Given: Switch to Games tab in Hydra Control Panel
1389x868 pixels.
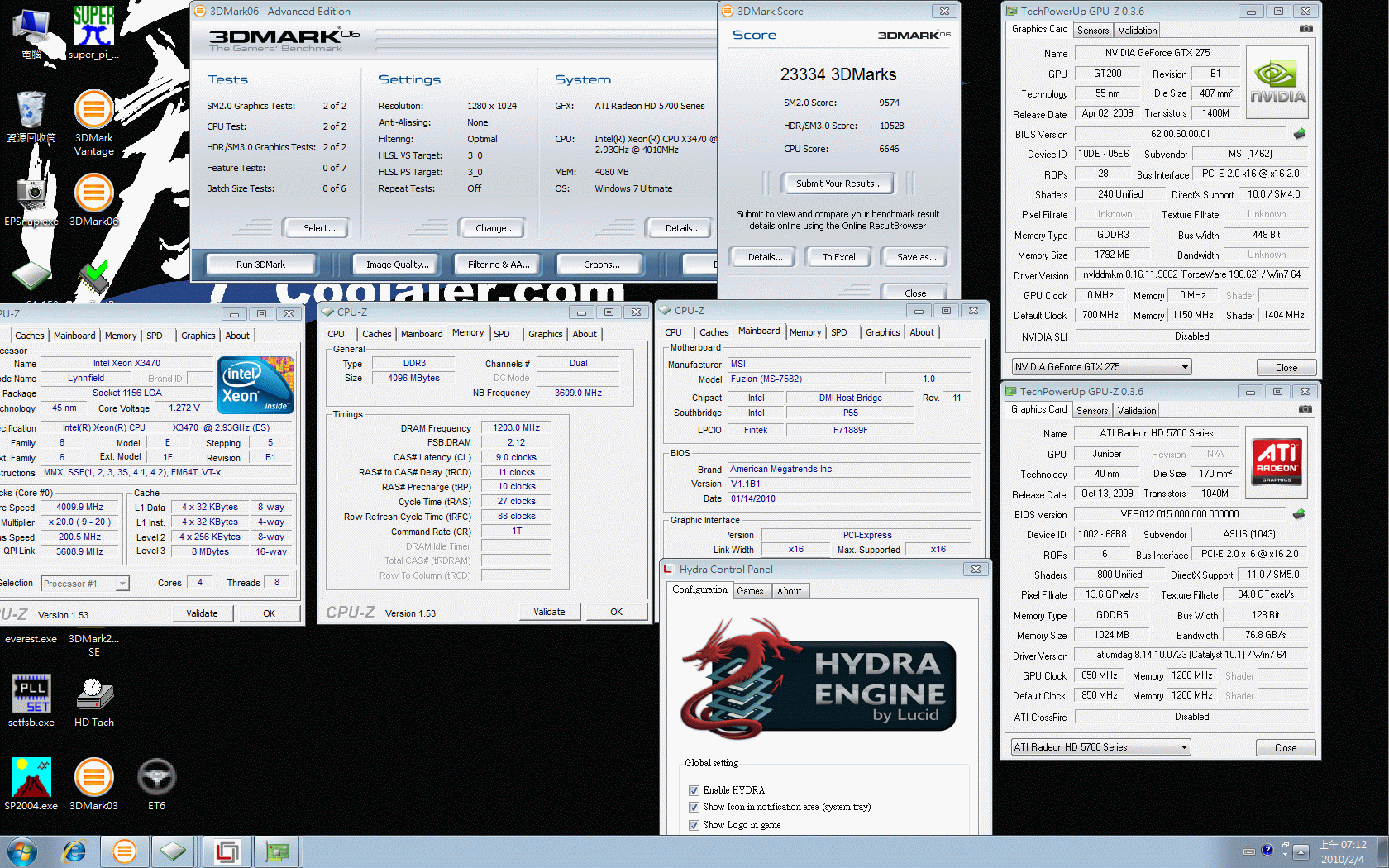Looking at the screenshot, I should [x=750, y=591].
